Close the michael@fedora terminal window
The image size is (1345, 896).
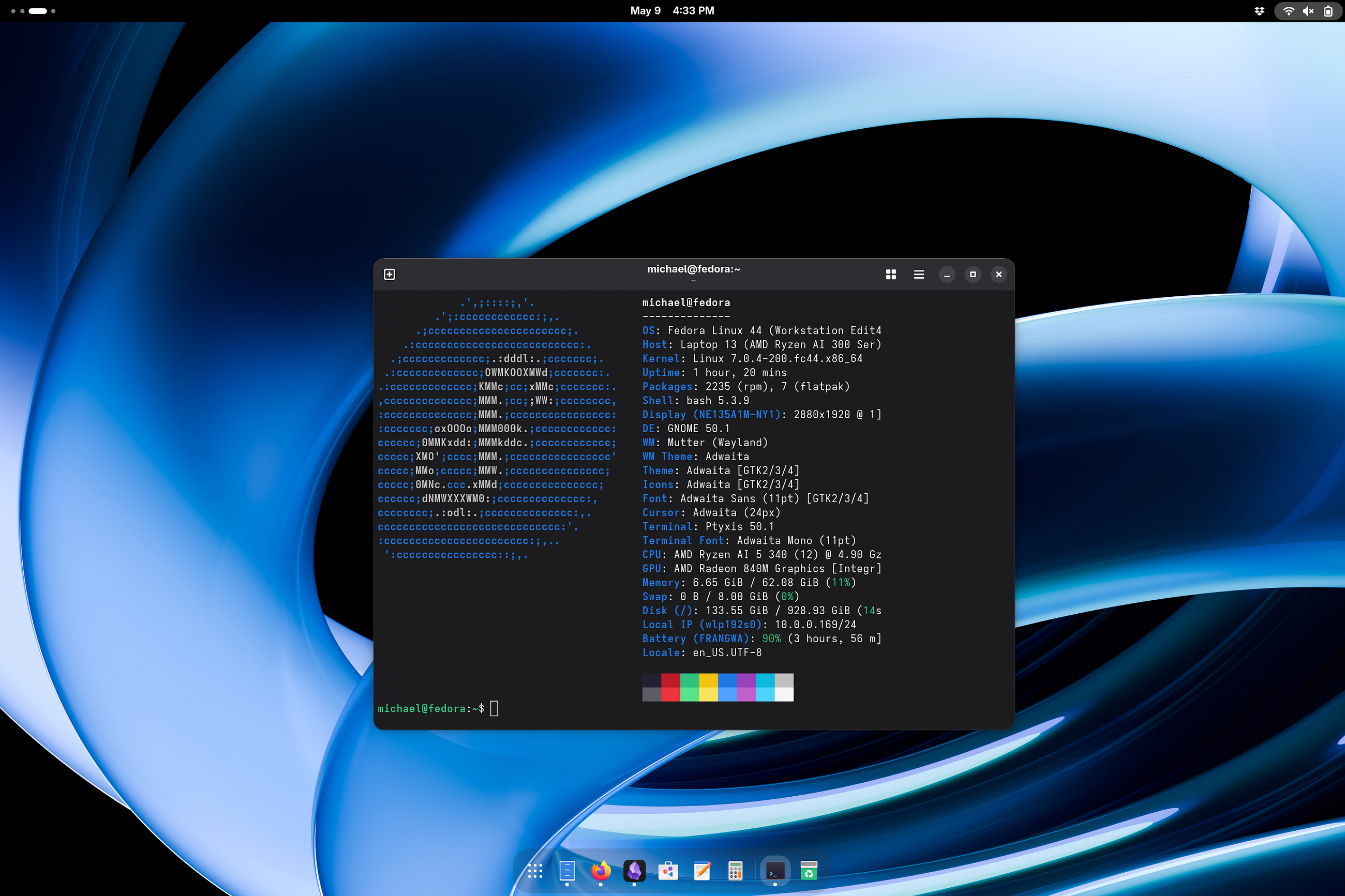click(998, 275)
